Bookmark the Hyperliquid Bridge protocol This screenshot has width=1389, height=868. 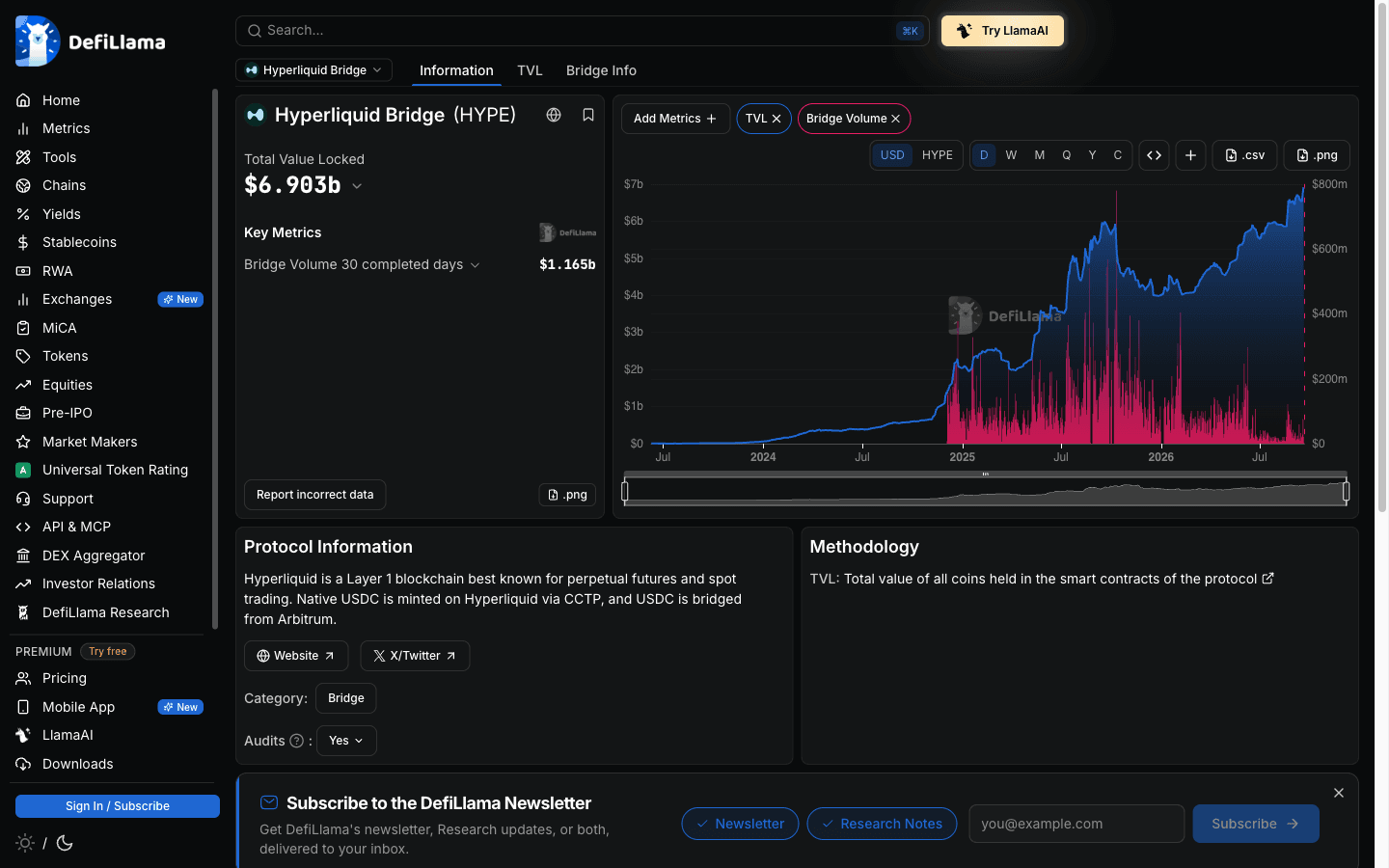click(588, 115)
